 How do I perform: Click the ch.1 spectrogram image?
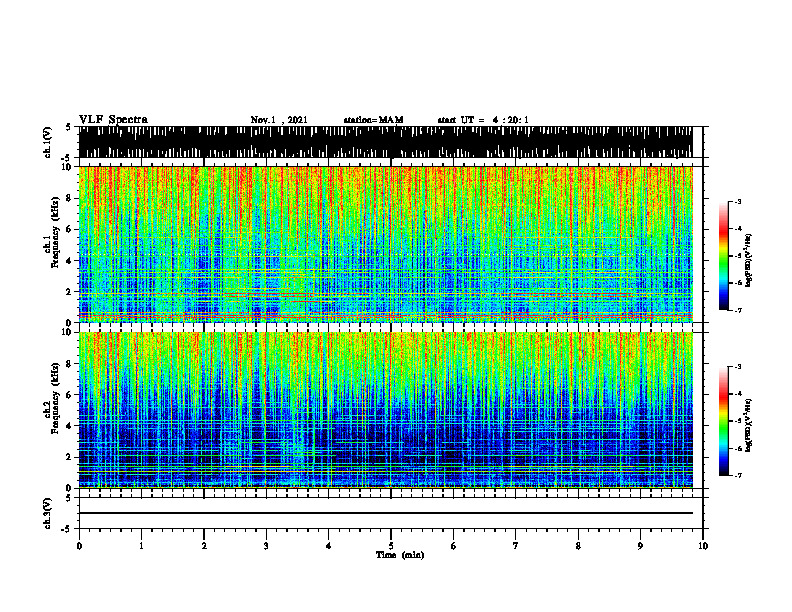[385, 244]
